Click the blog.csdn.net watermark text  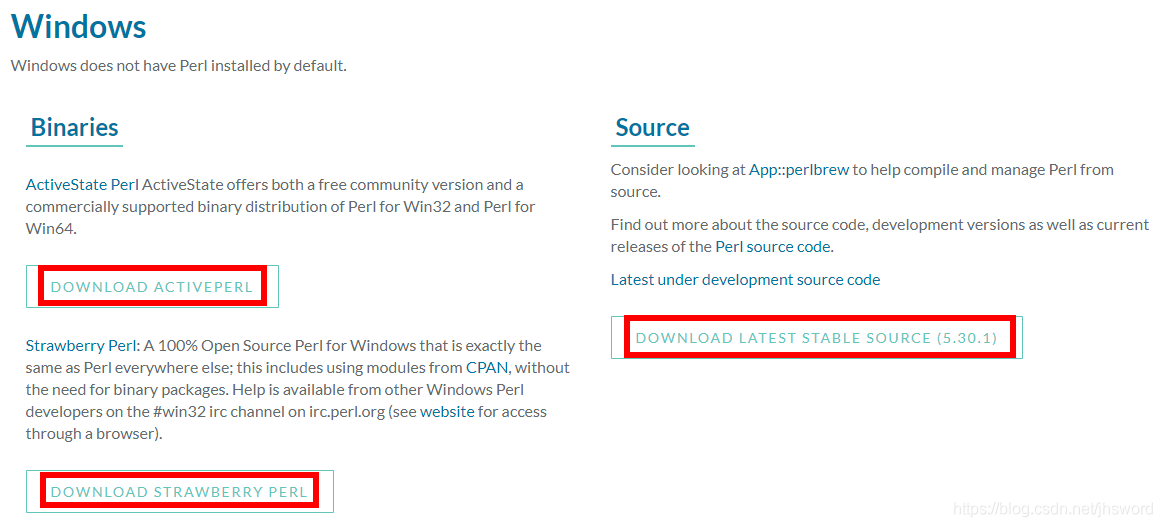point(1052,509)
